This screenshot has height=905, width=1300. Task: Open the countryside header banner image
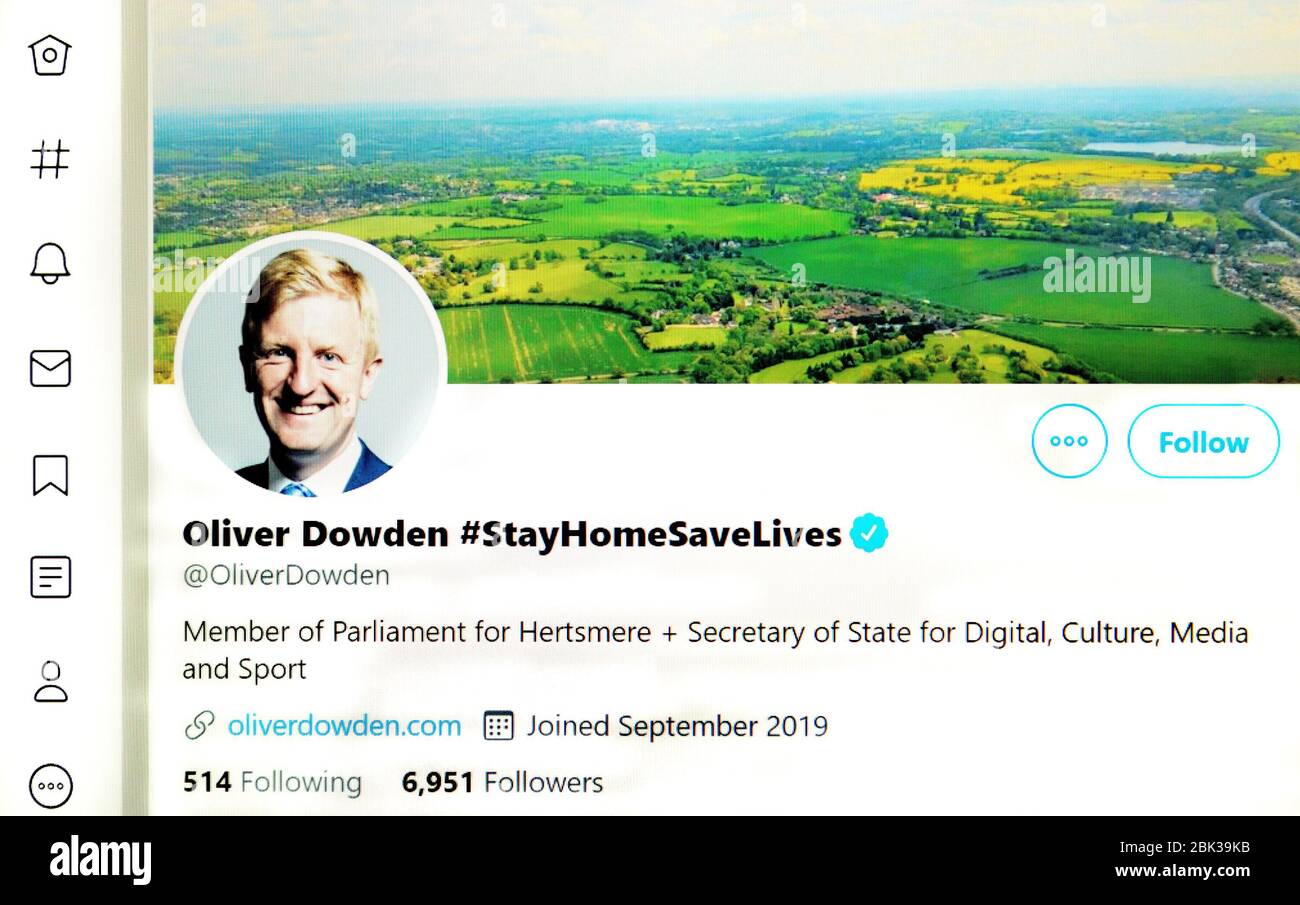pos(725,190)
